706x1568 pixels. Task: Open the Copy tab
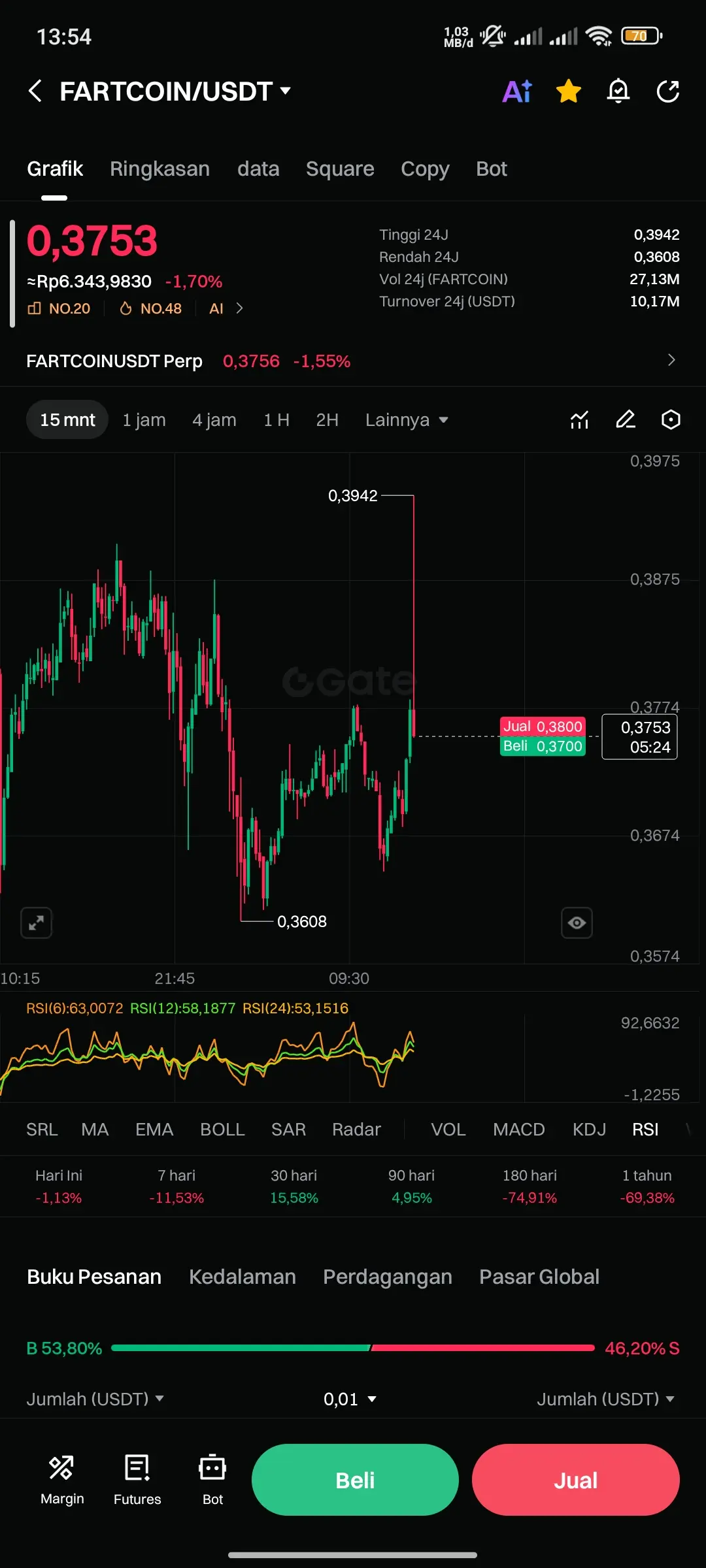click(425, 169)
